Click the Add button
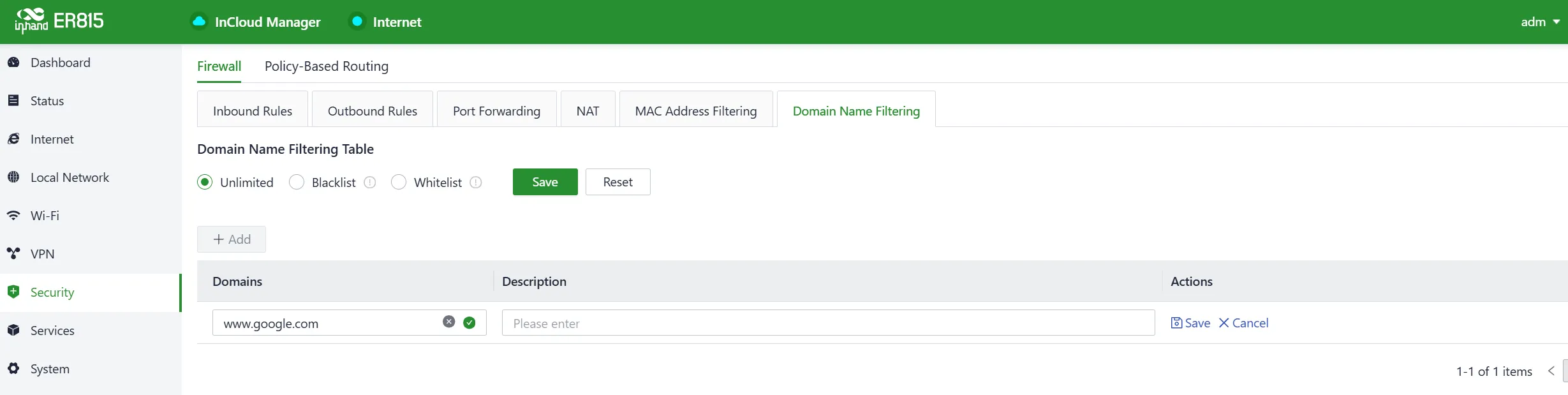 [232, 239]
